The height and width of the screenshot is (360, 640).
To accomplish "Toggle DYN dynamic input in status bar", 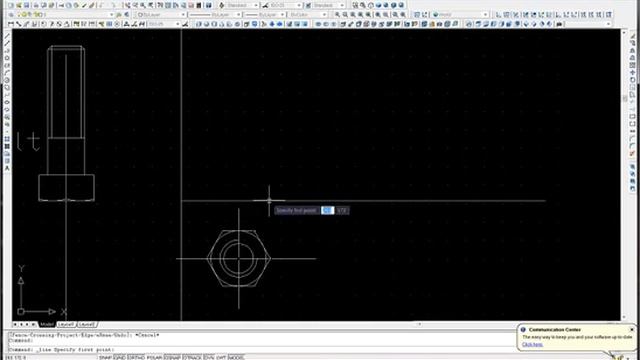I will point(209,358).
